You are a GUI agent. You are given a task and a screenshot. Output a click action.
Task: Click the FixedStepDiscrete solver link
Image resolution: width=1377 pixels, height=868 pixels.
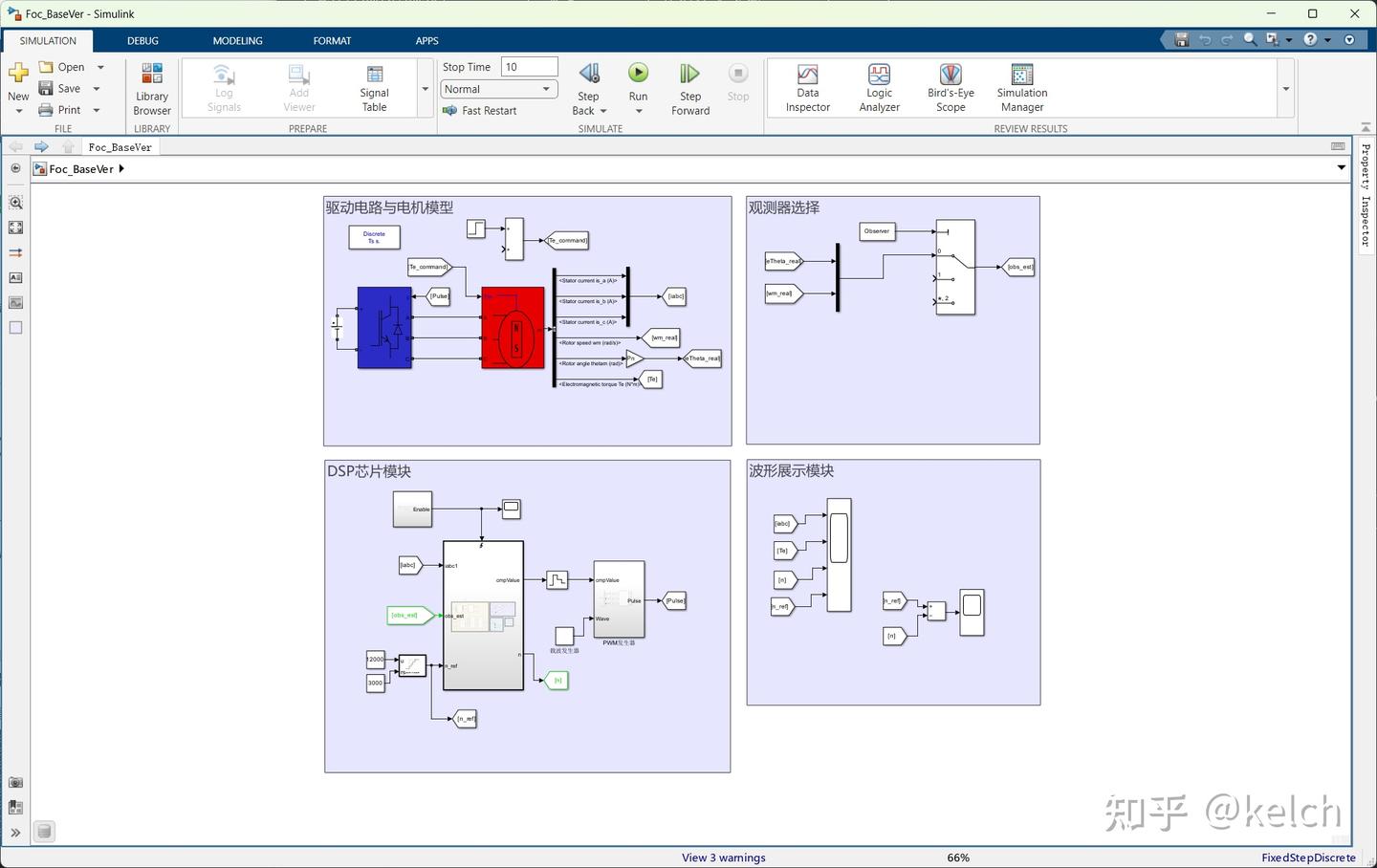[1308, 857]
